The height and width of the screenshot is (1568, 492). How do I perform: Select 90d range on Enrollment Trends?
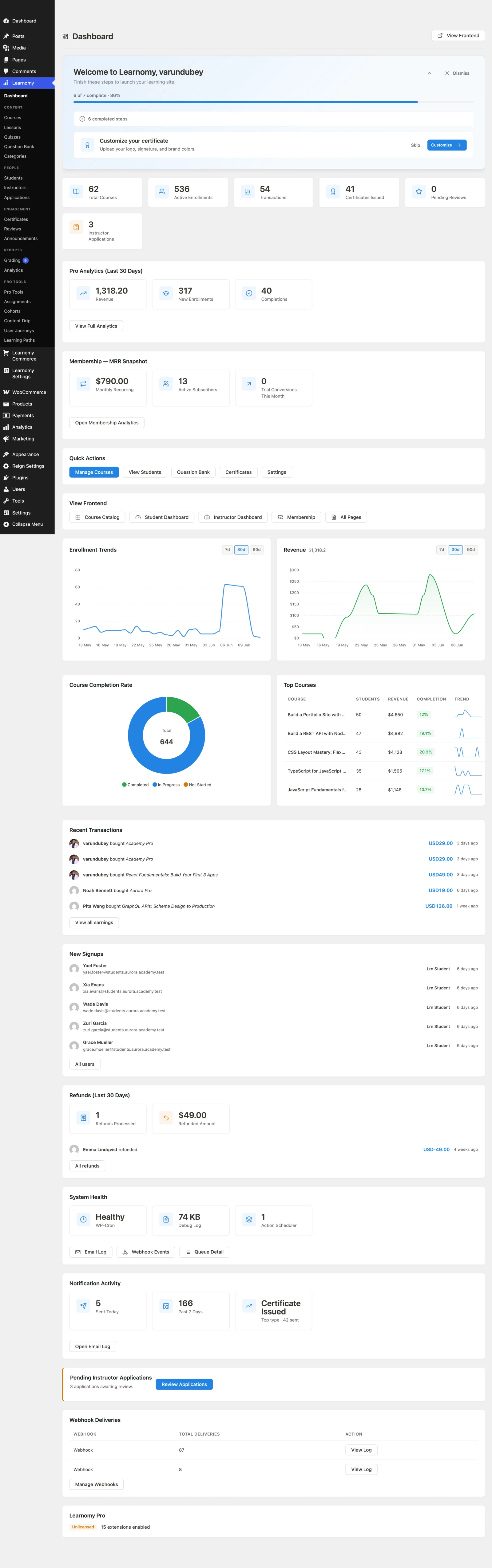pos(257,550)
